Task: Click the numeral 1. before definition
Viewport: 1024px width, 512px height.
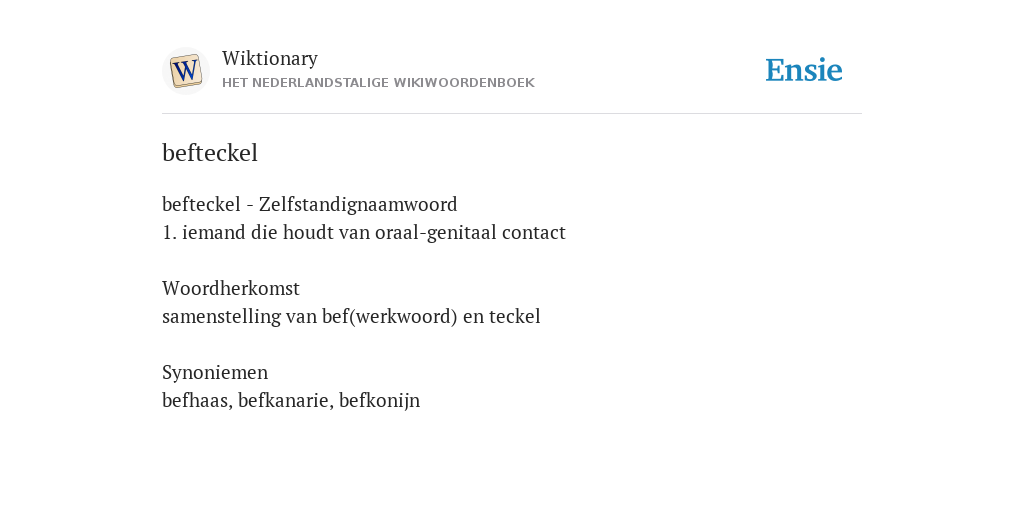Action: coord(169,233)
